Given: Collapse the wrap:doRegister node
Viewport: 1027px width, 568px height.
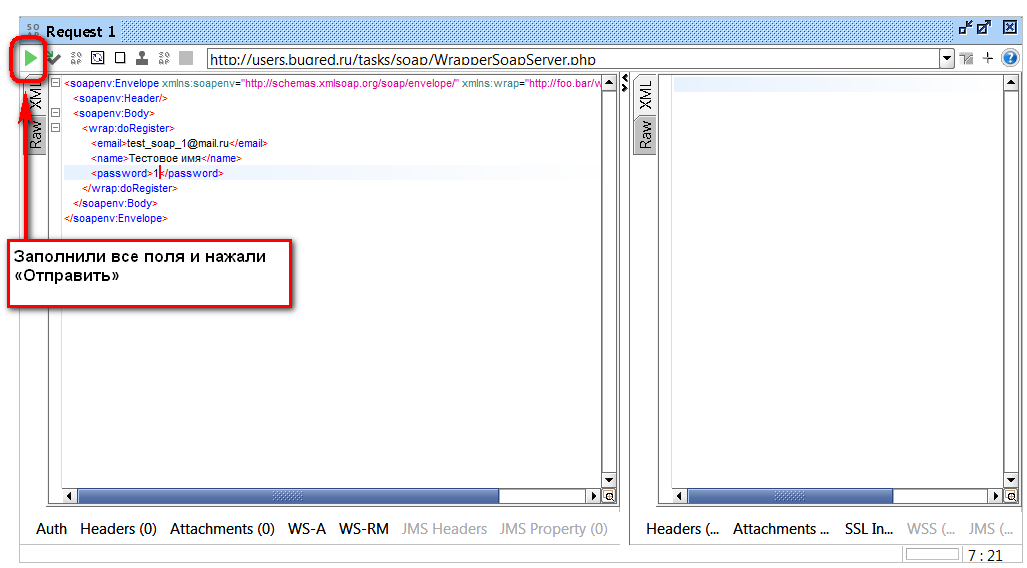Looking at the screenshot, I should pyautogui.click(x=56, y=128).
